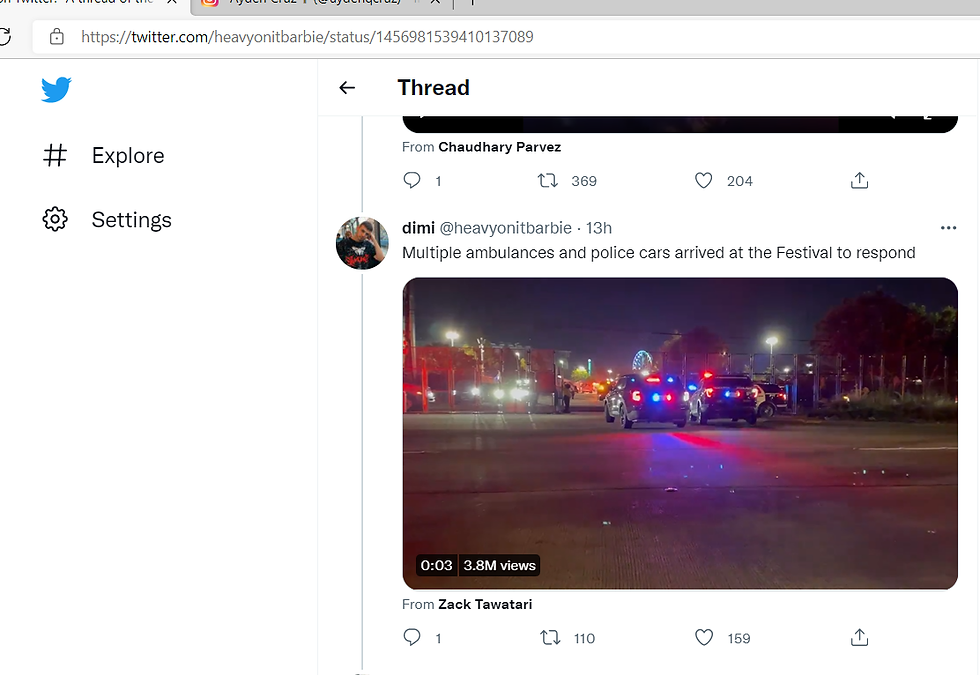
Task: Share the Chaudhary Parvez video tweet
Action: coord(859,181)
